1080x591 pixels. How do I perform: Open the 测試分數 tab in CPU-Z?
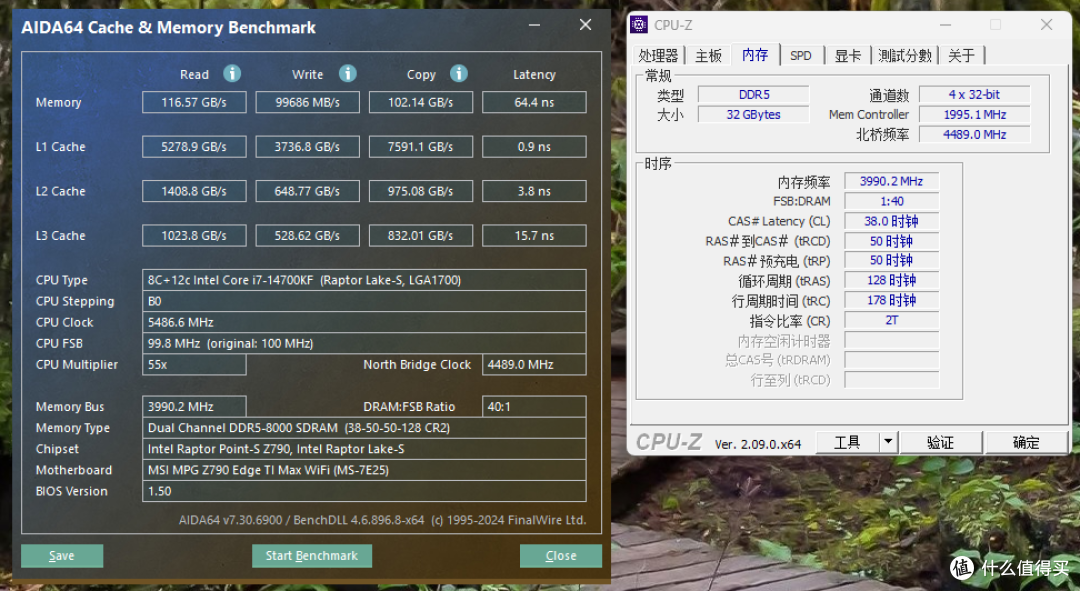click(904, 55)
